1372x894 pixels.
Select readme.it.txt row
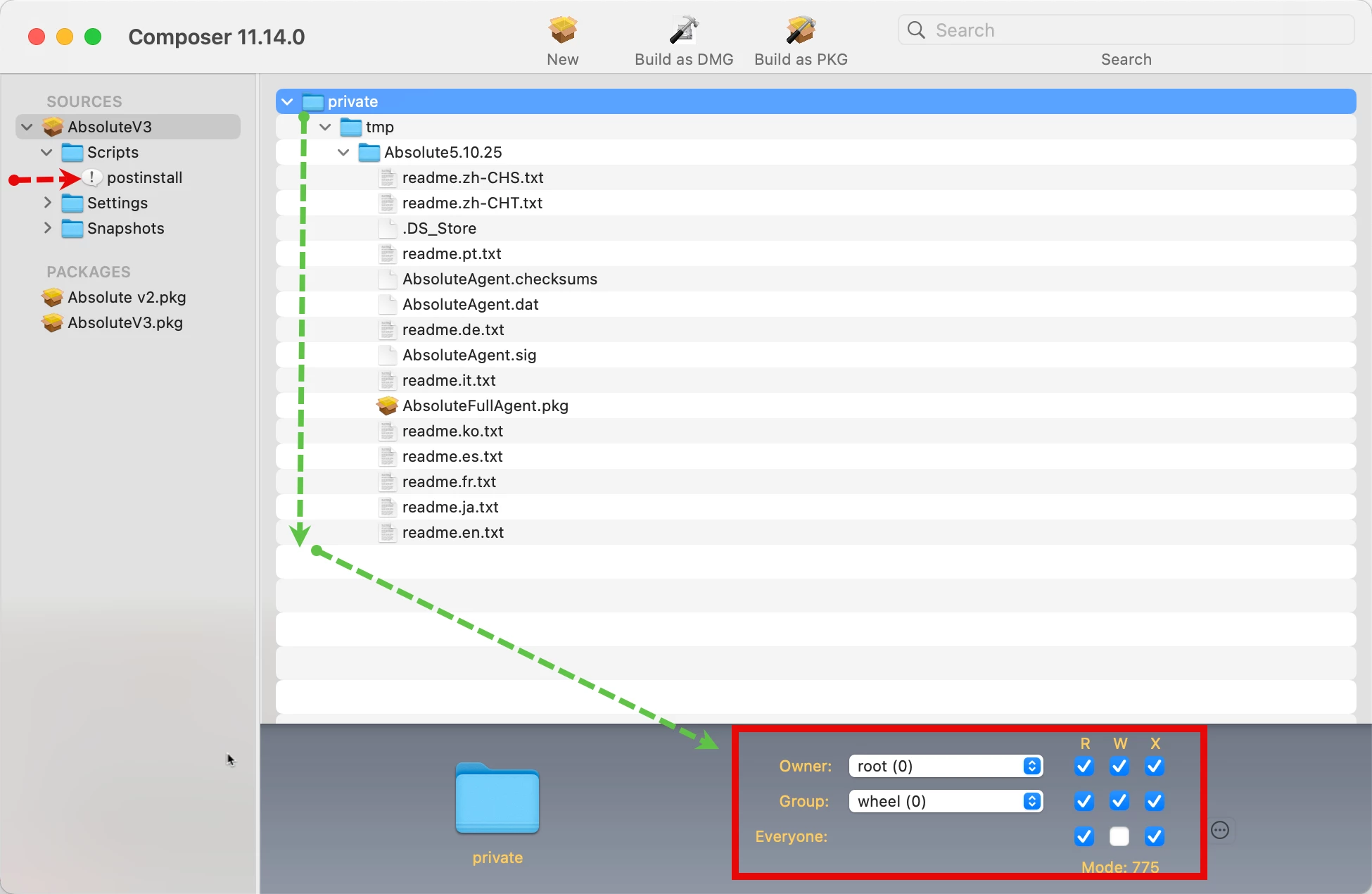pyautogui.click(x=816, y=380)
